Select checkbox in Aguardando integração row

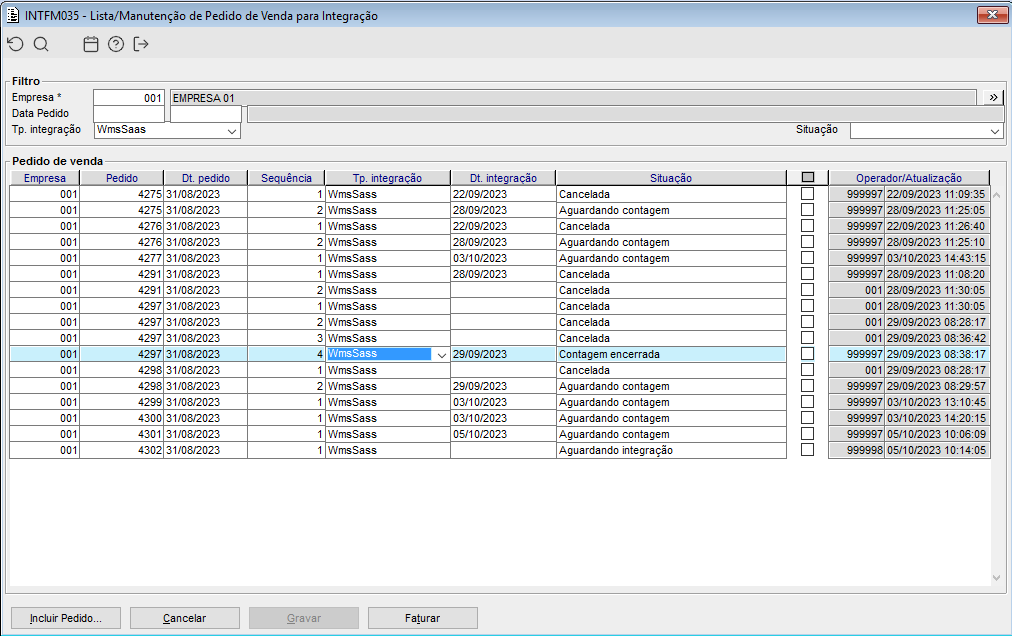[x=807, y=450]
